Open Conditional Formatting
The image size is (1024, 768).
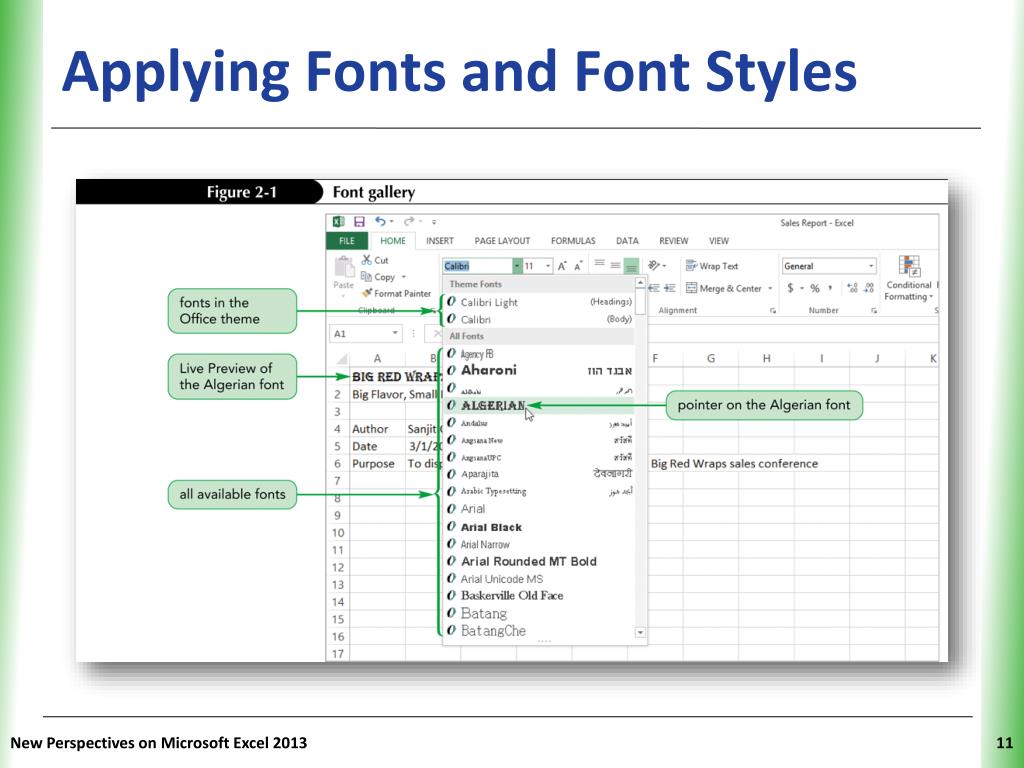point(909,278)
